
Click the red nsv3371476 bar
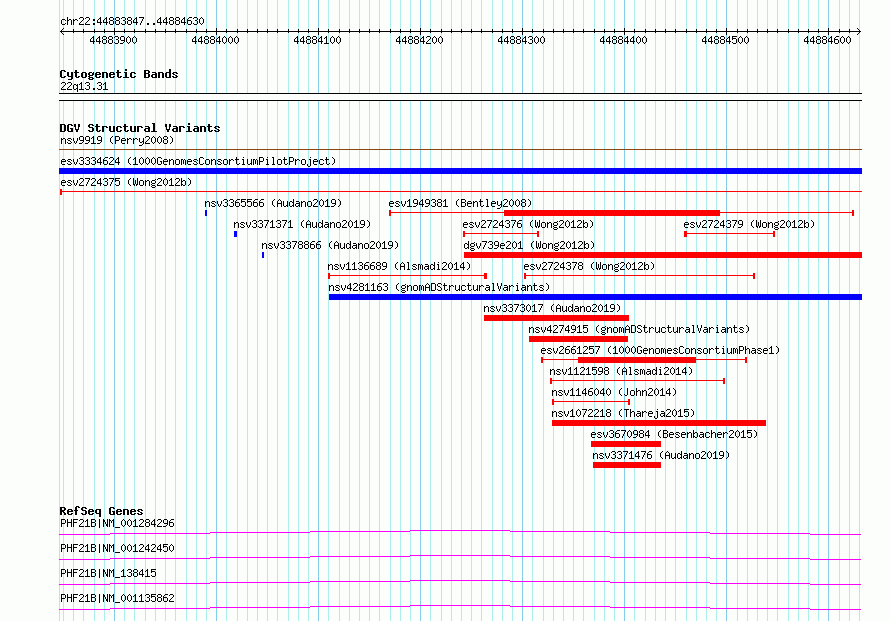click(627, 465)
